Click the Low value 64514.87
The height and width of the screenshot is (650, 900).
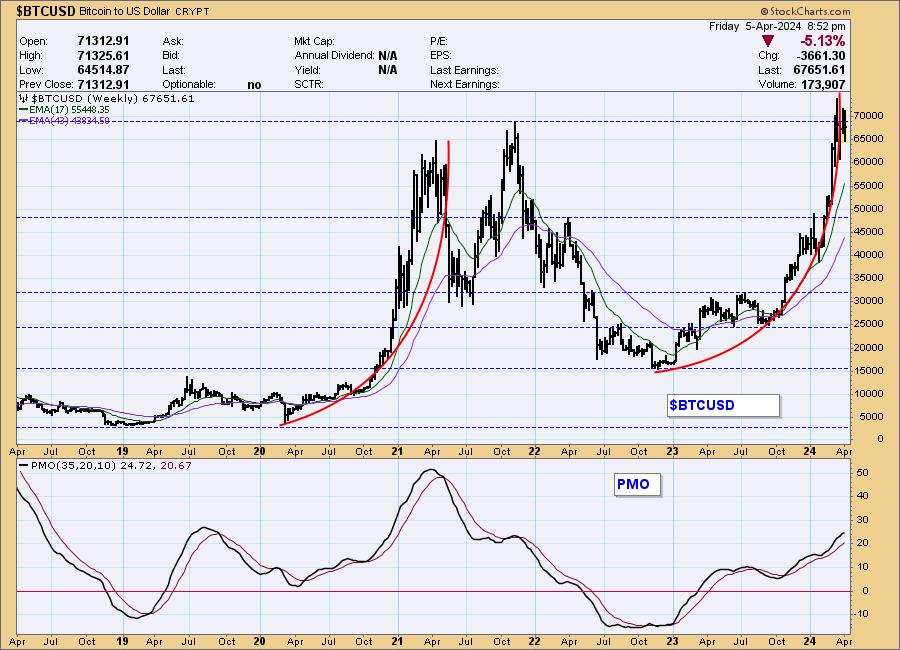(103, 70)
